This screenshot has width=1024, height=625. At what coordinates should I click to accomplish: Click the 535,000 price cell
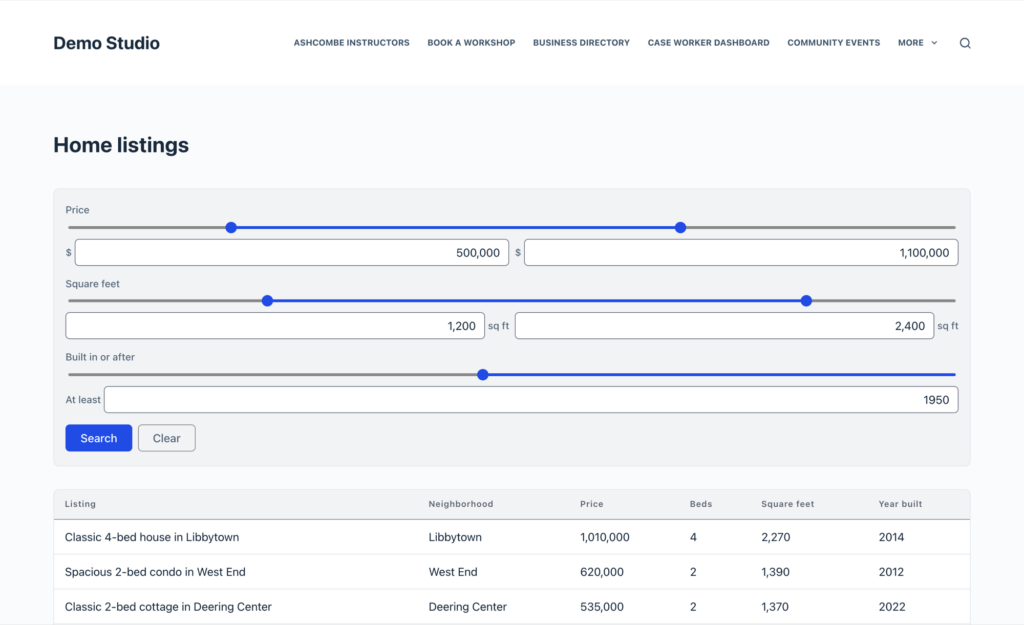click(602, 607)
